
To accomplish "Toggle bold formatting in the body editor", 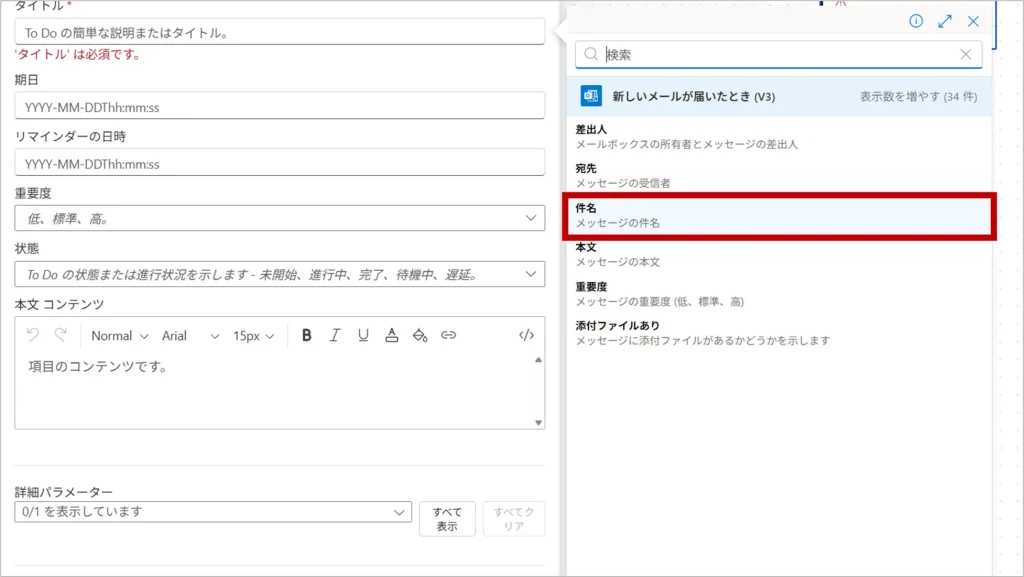I will (307, 336).
